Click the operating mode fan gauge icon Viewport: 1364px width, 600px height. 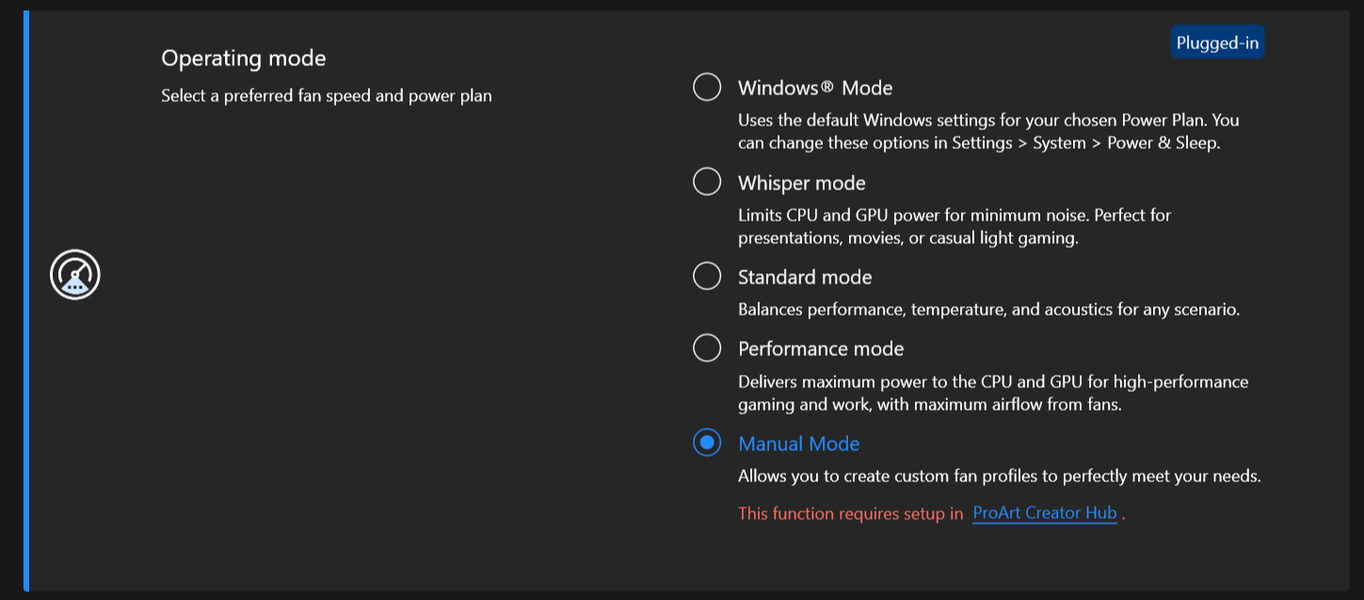point(75,275)
